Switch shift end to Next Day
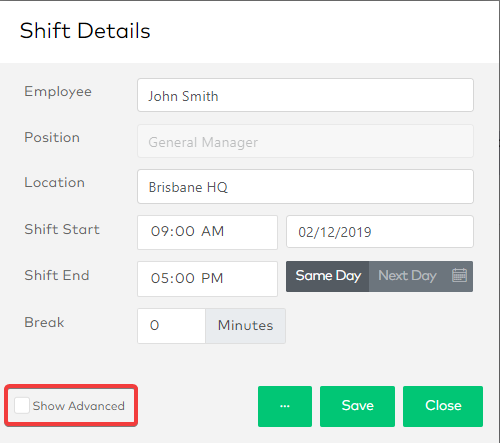 tap(407, 276)
